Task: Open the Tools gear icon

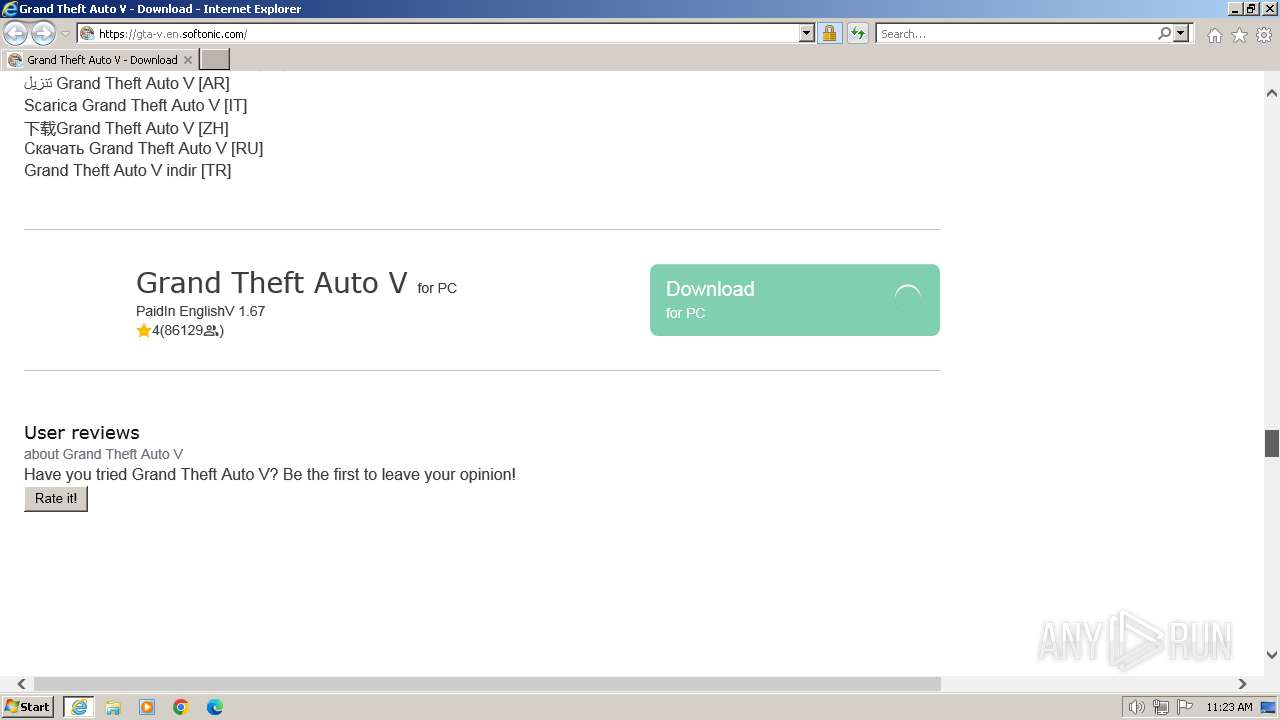Action: tap(1264, 35)
